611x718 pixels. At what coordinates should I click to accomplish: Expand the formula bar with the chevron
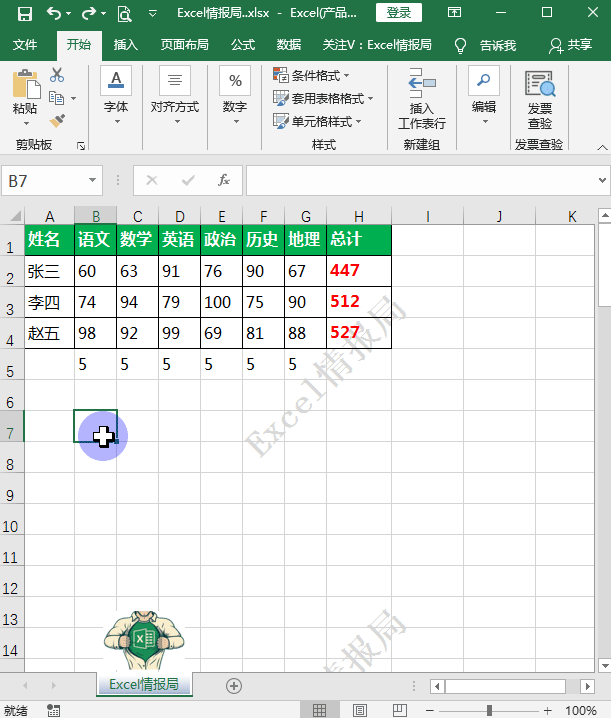click(602, 180)
